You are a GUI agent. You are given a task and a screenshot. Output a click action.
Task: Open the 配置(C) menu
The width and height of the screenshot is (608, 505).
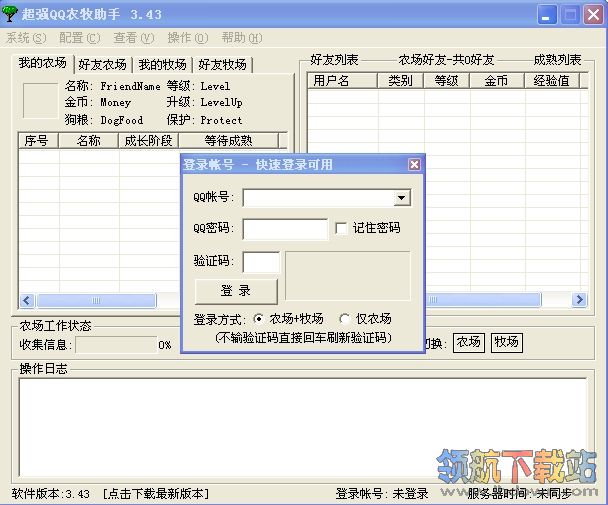pyautogui.click(x=79, y=38)
